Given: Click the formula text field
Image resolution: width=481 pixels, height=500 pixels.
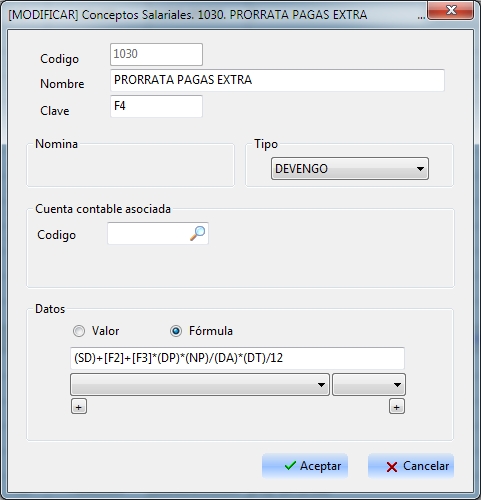Looking at the screenshot, I should point(237,358).
